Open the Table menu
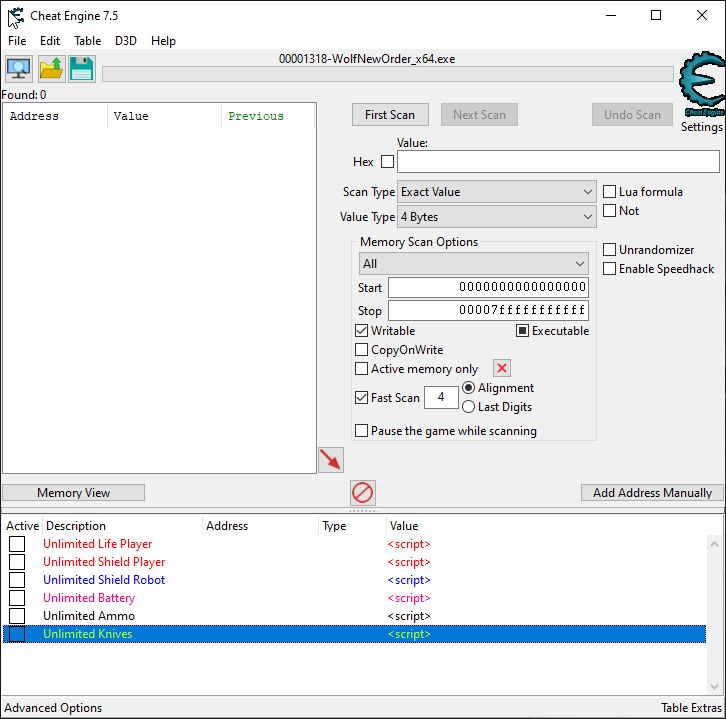Viewport: 726px width, 719px height. (x=88, y=41)
